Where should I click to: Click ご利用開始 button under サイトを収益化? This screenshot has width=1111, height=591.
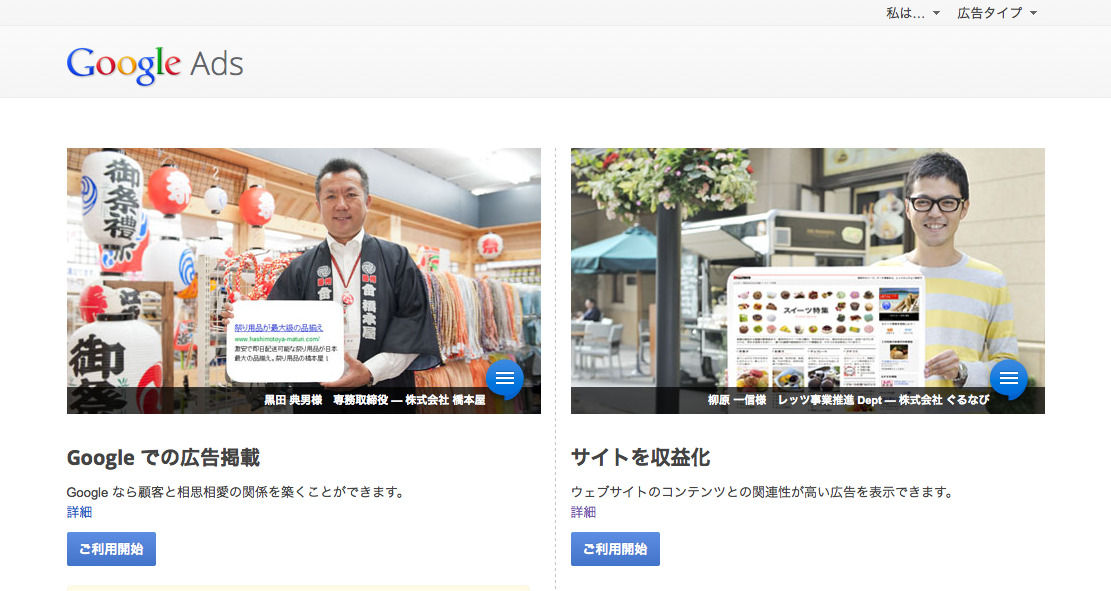click(615, 549)
